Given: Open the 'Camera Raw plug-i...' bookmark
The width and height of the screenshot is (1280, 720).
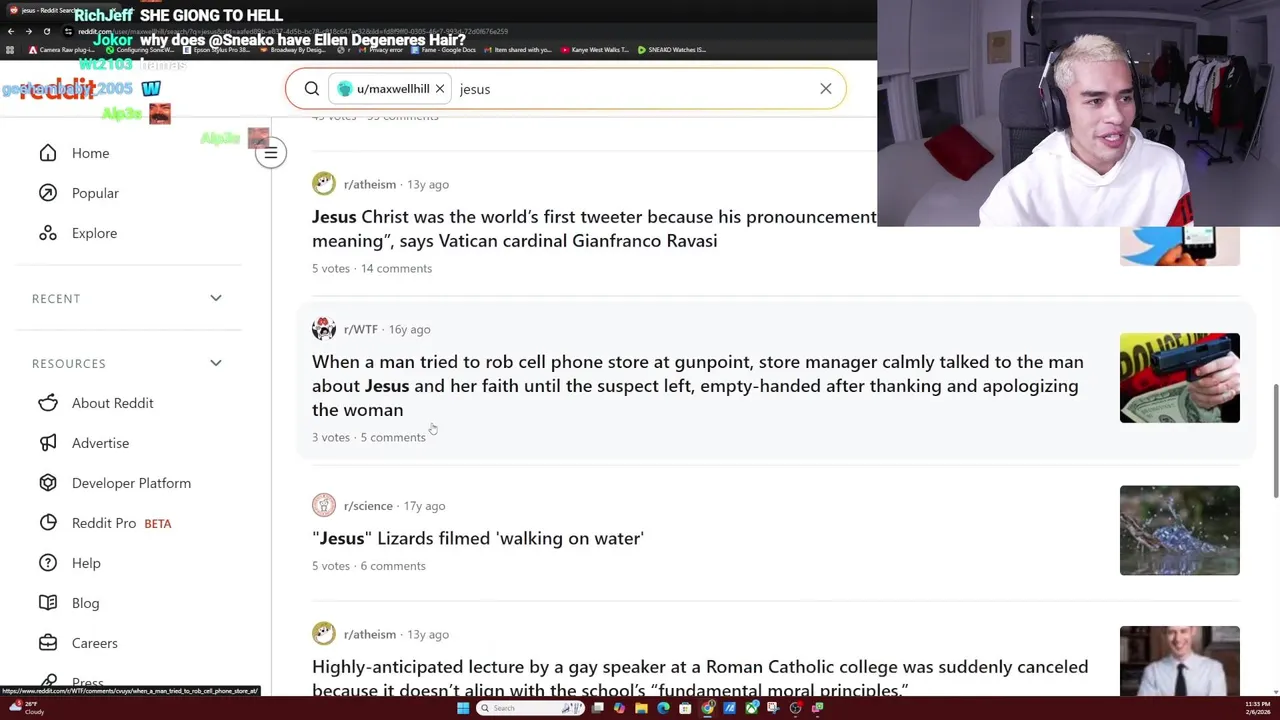Looking at the screenshot, I should (60, 50).
